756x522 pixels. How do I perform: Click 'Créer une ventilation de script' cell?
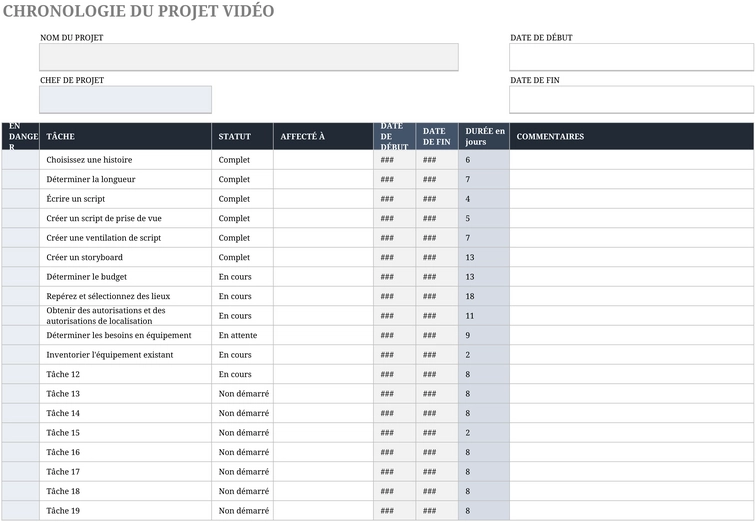coord(125,238)
